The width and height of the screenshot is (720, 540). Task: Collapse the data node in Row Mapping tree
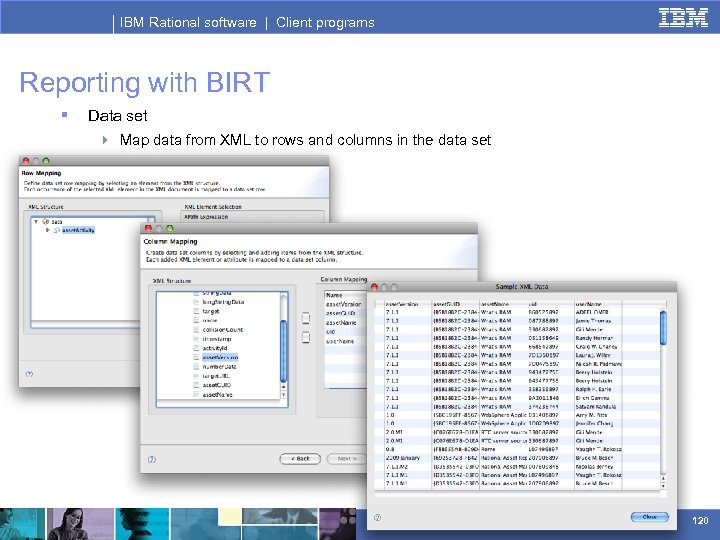[x=36, y=221]
